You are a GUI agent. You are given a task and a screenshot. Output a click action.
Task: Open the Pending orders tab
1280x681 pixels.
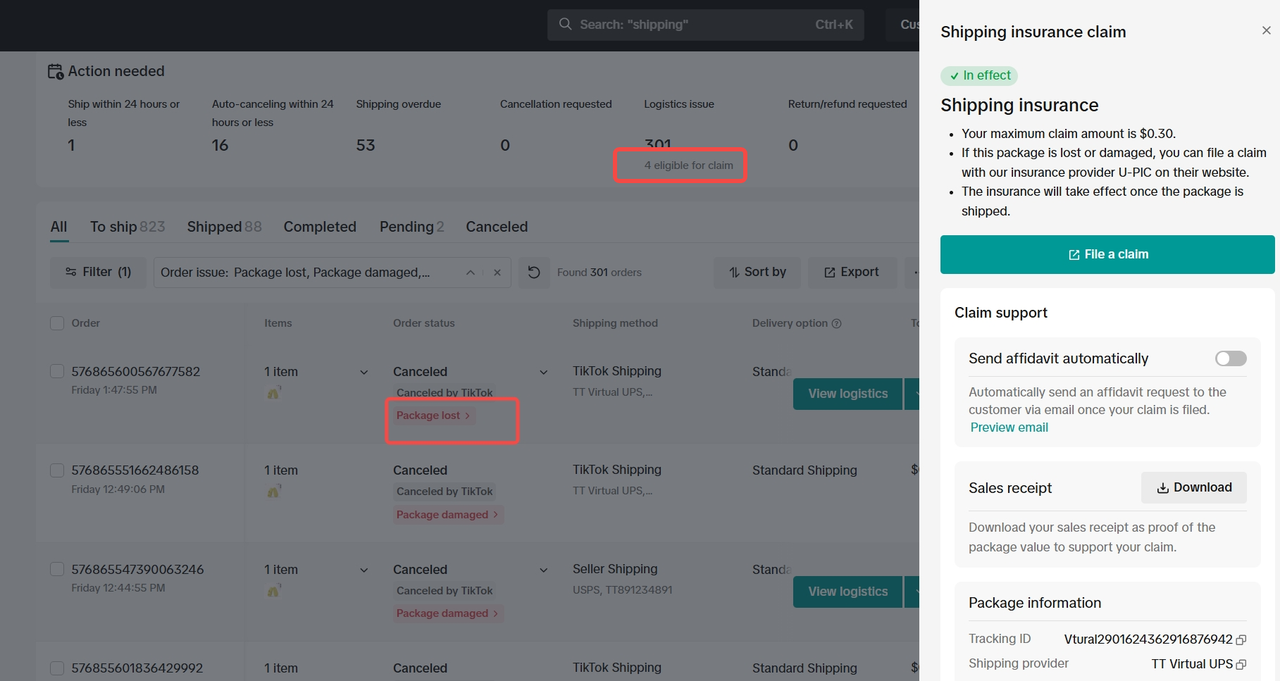pyautogui.click(x=411, y=227)
